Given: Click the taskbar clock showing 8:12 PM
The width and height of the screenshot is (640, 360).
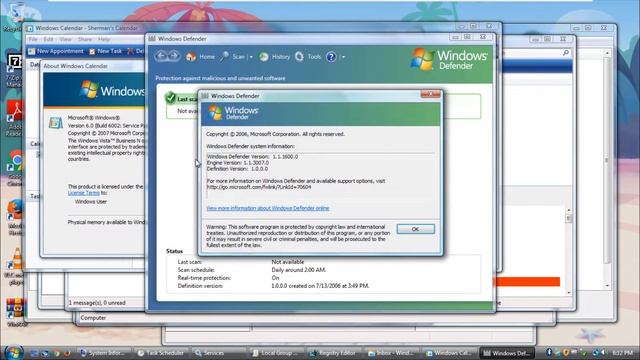Looking at the screenshot, I should point(622,353).
